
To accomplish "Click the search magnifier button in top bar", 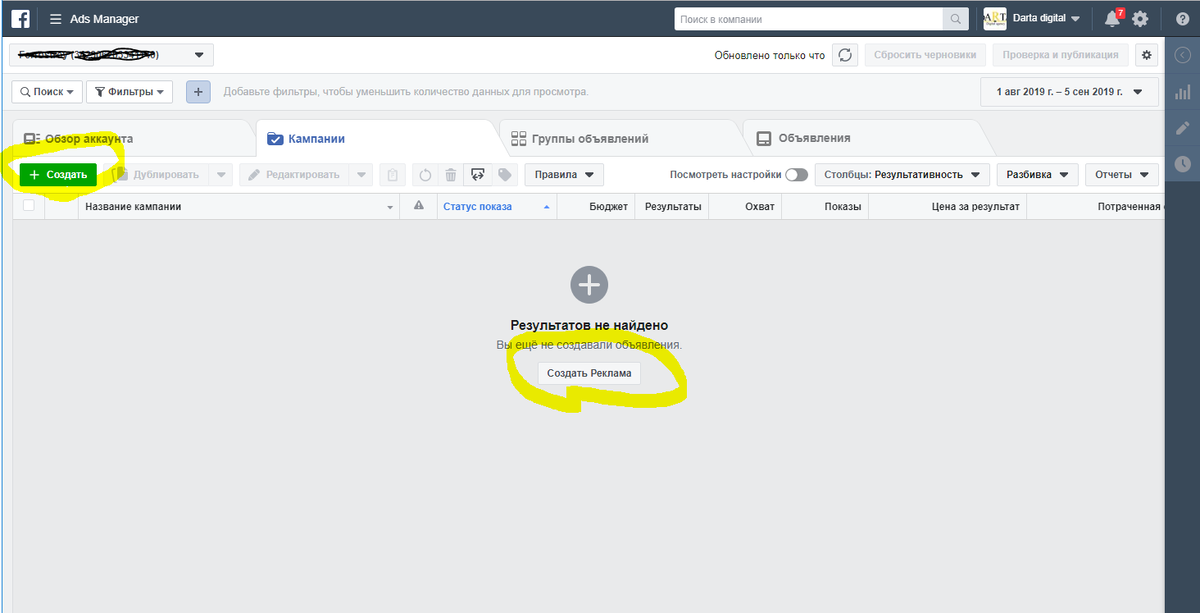I will click(x=956, y=19).
